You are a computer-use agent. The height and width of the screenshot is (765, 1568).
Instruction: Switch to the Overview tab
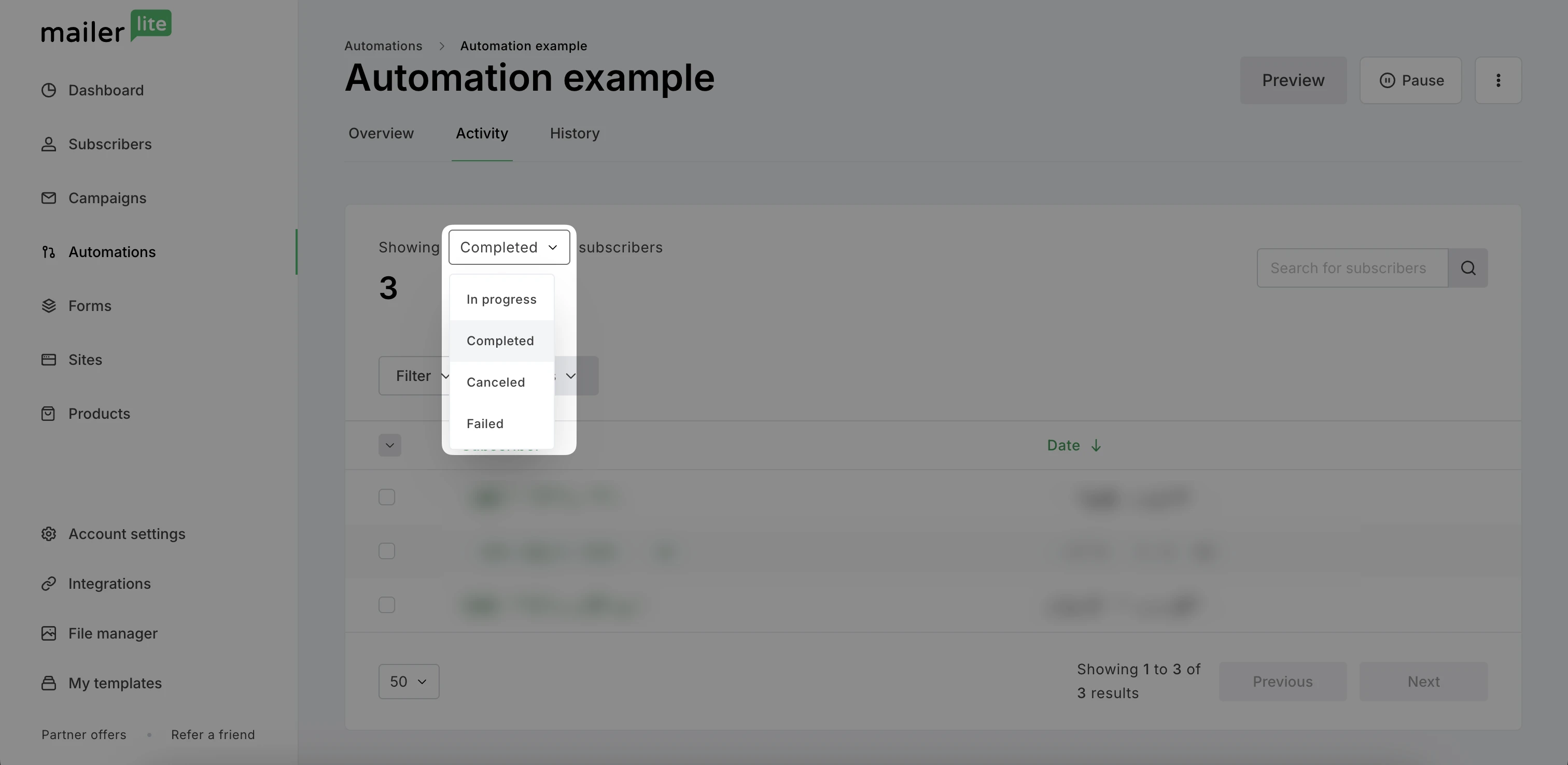coord(381,133)
